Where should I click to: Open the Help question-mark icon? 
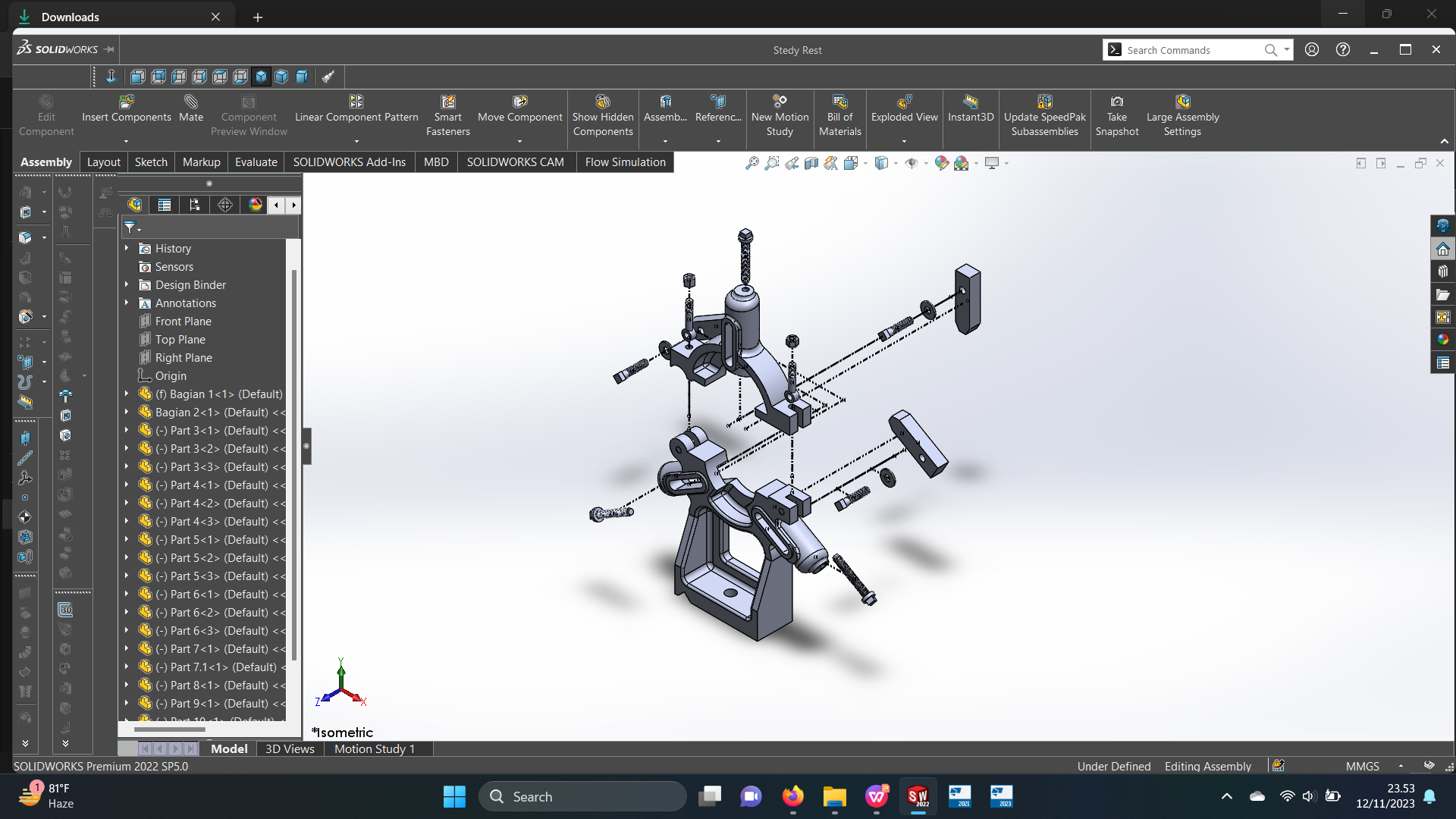tap(1343, 49)
